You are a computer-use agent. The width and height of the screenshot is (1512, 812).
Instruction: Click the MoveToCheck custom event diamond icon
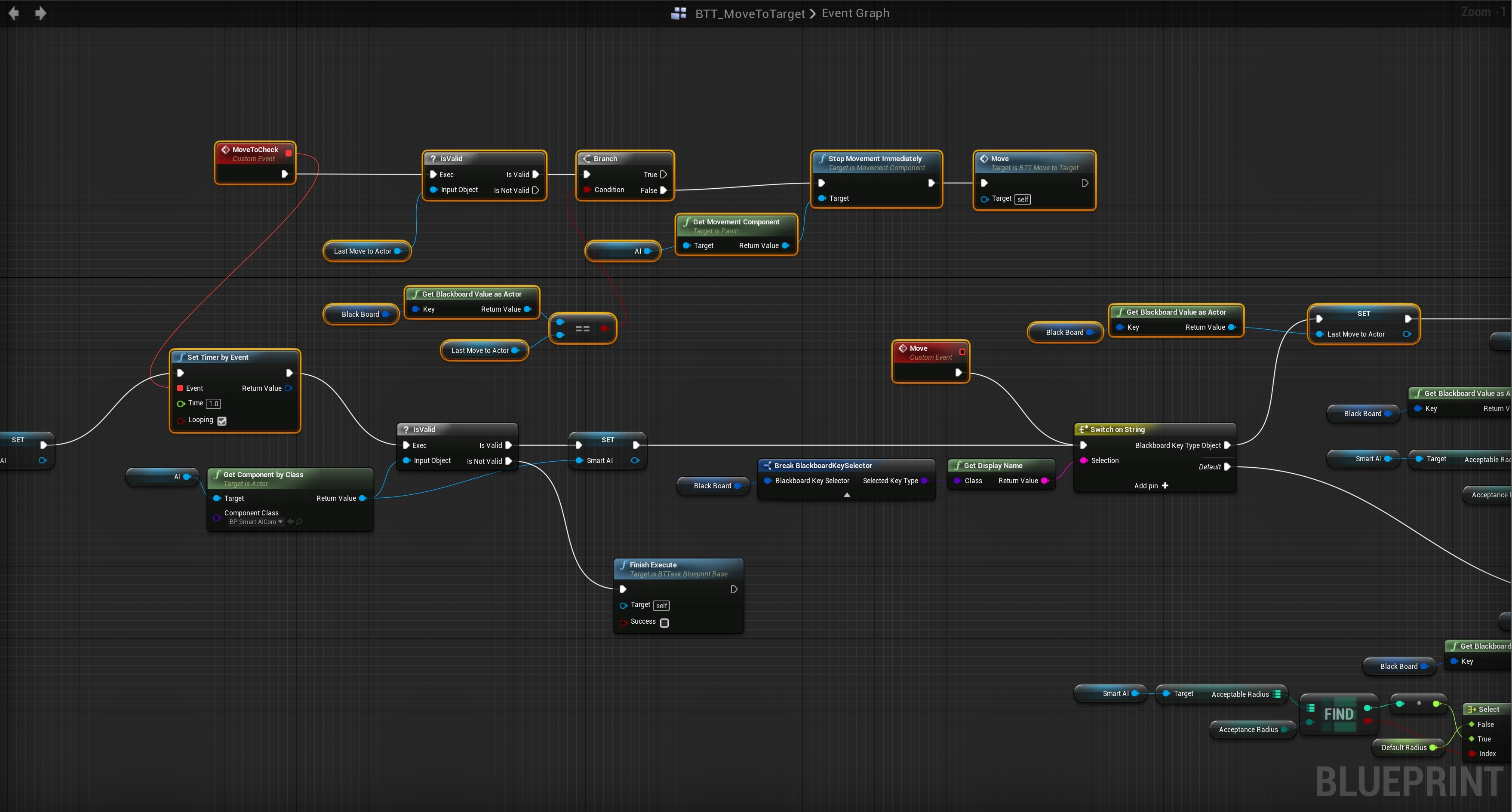[225, 150]
